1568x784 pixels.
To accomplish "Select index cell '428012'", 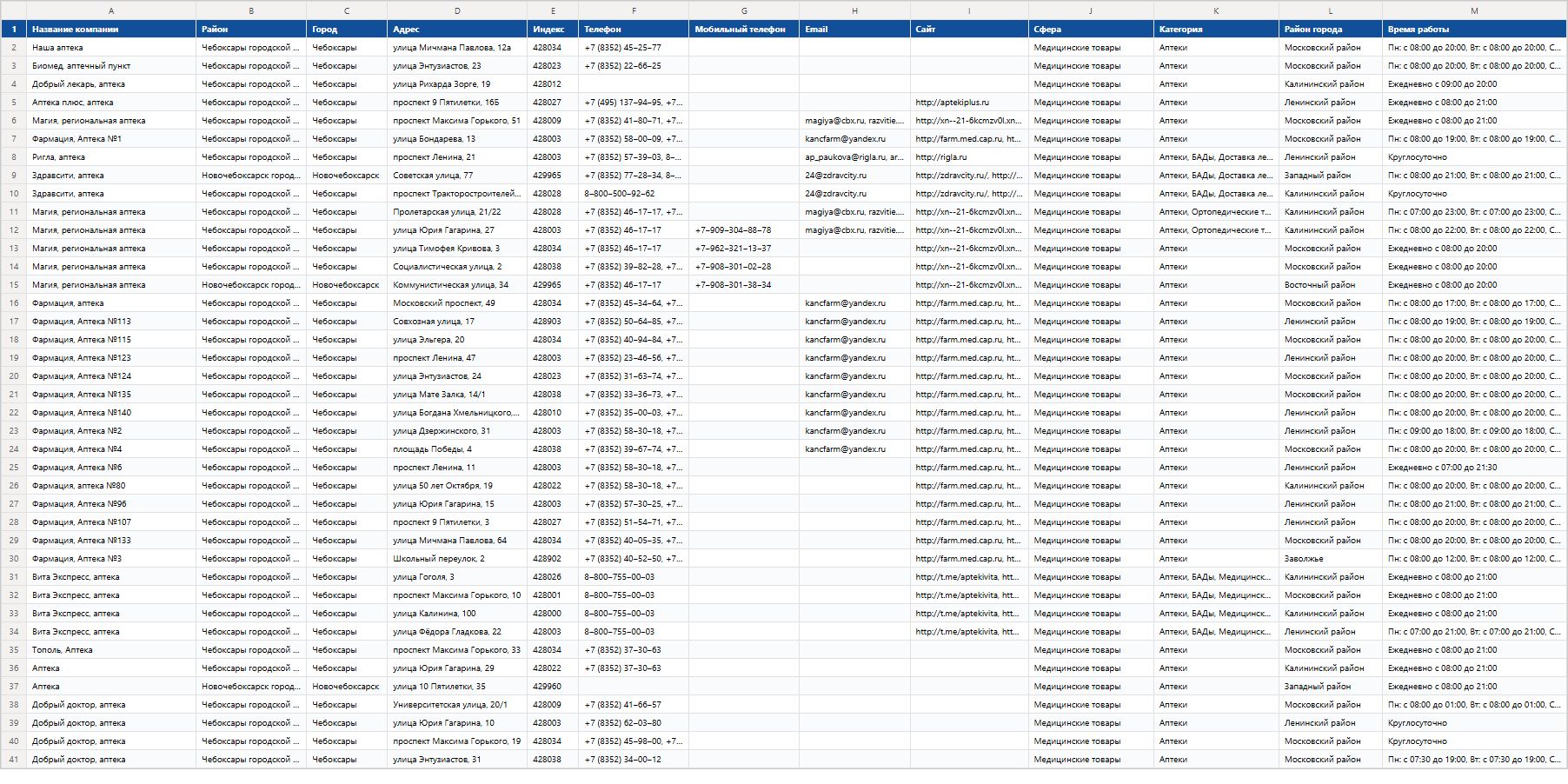I will pyautogui.click(x=553, y=83).
